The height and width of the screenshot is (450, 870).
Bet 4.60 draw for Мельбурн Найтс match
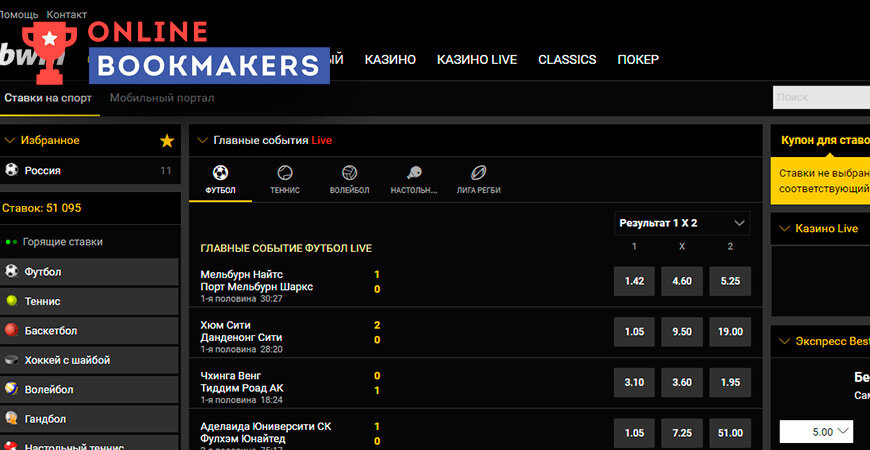[x=682, y=281]
